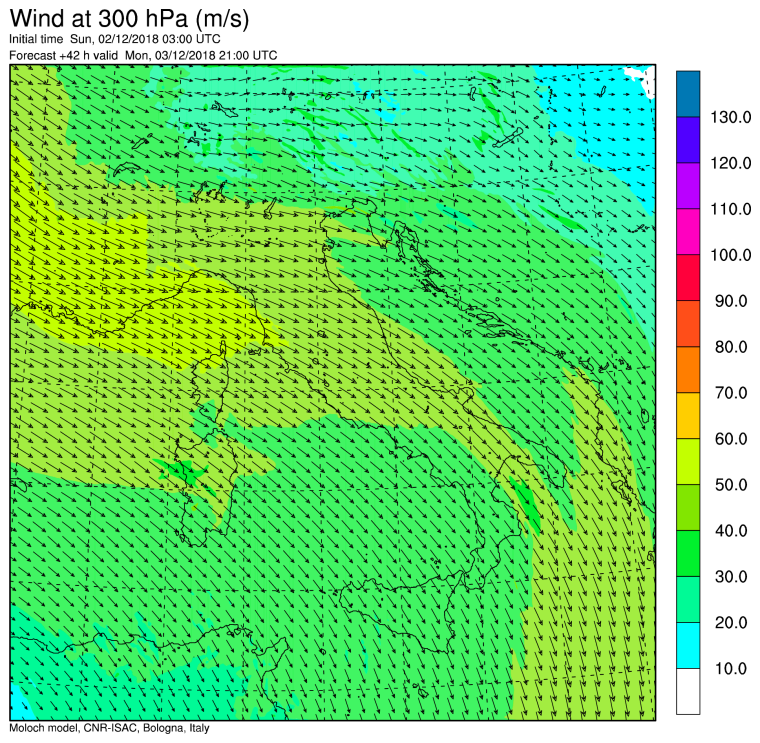Click the orange 70–80 colorbar swatch
The height and width of the screenshot is (743, 760).
click(688, 370)
